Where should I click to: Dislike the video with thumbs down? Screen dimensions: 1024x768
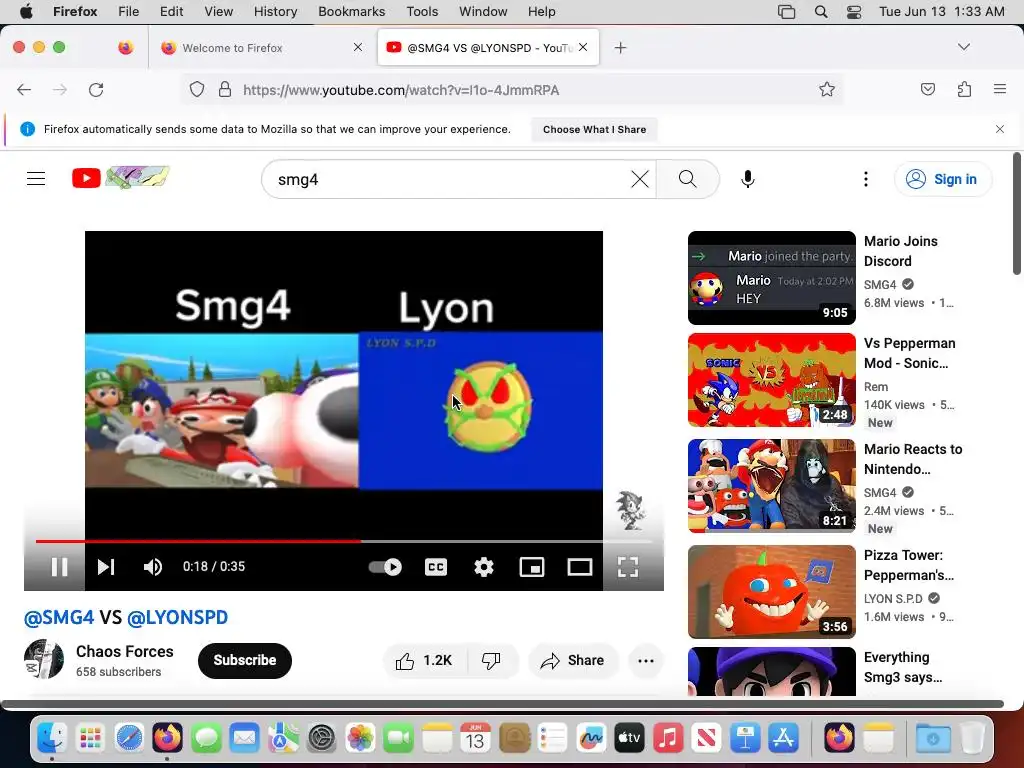click(492, 661)
